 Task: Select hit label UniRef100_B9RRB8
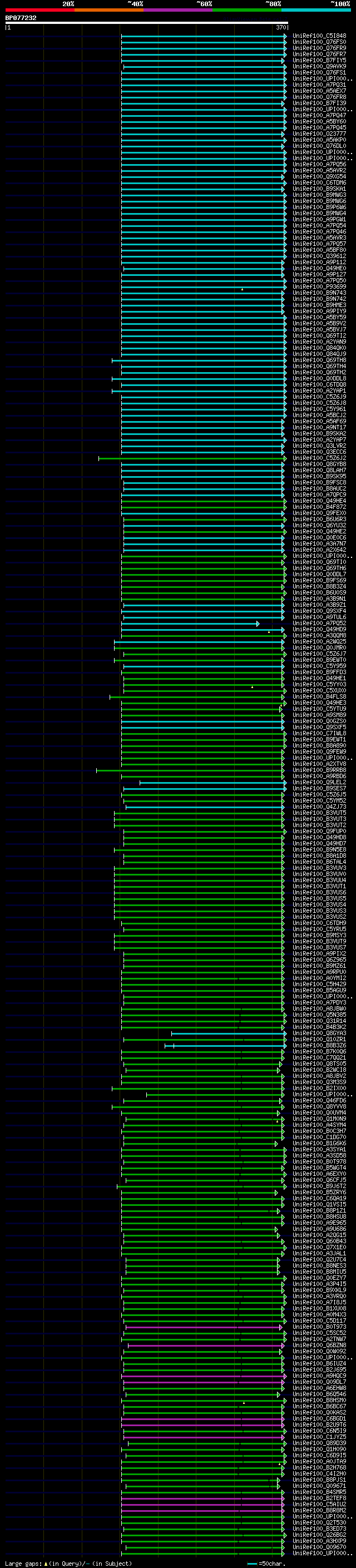319,770
